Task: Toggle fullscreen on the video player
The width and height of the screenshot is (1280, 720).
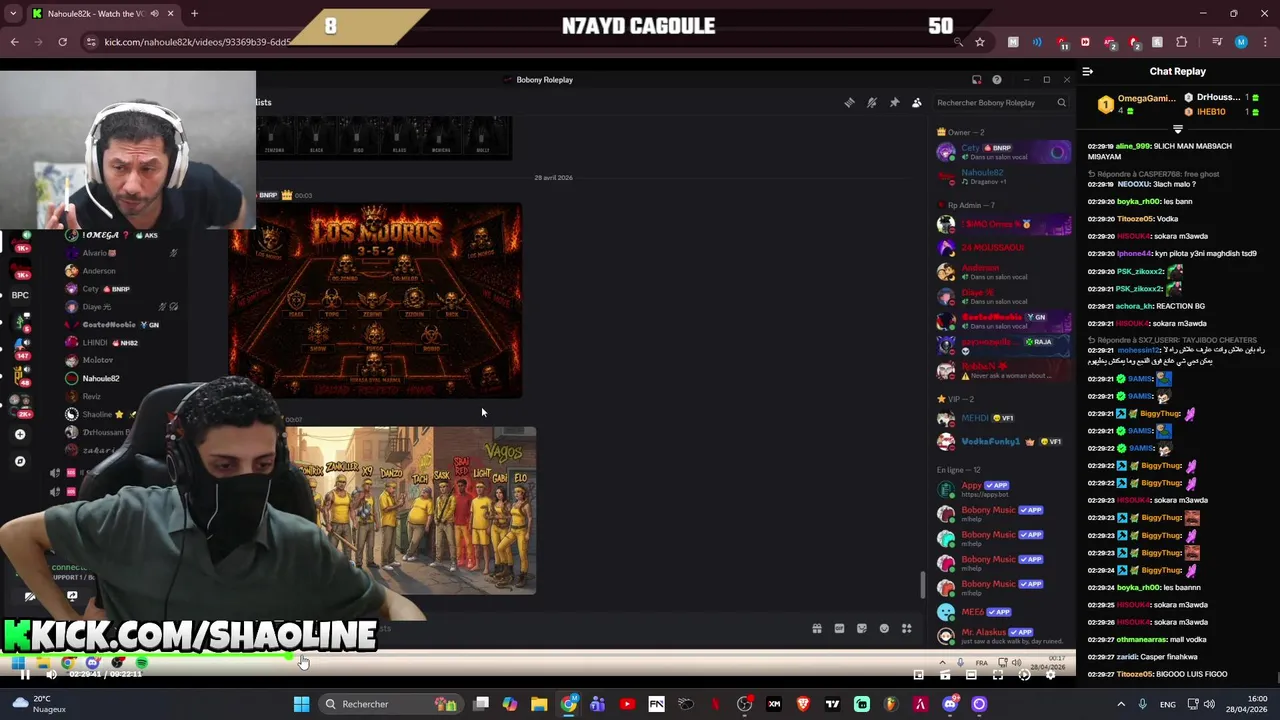Action: point(997,675)
